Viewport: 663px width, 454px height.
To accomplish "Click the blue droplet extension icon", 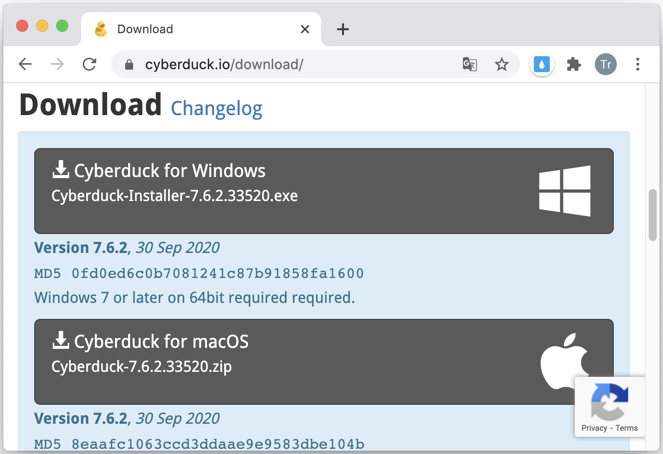I will tap(542, 65).
